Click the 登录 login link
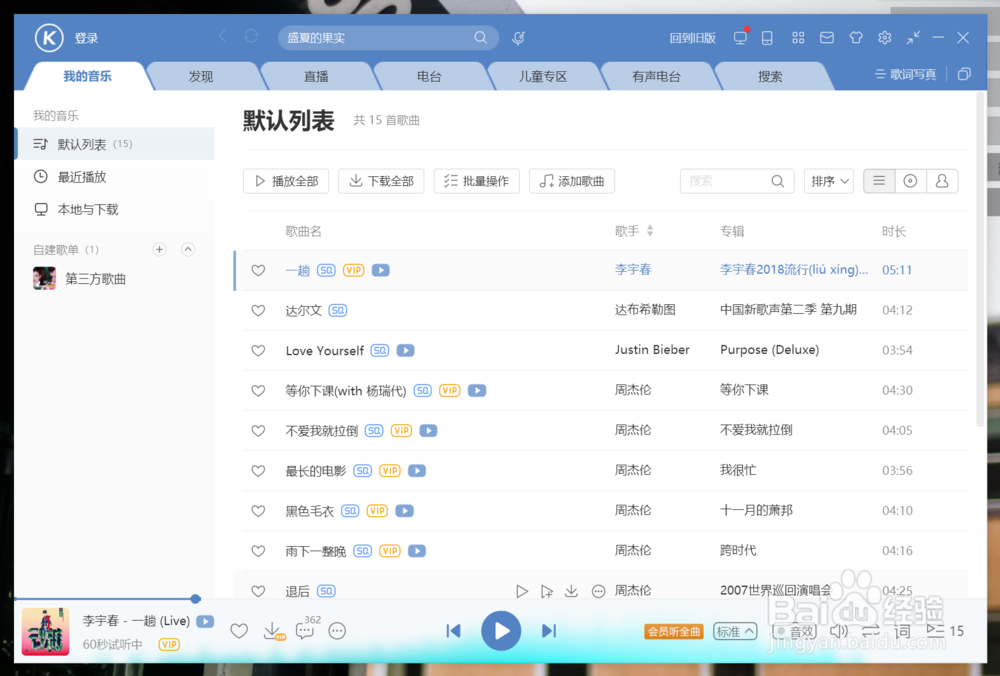This screenshot has width=1000, height=676. (x=86, y=38)
